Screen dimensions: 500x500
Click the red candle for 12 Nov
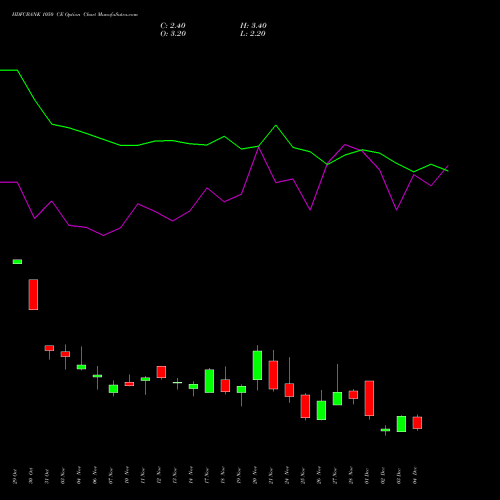(161, 372)
